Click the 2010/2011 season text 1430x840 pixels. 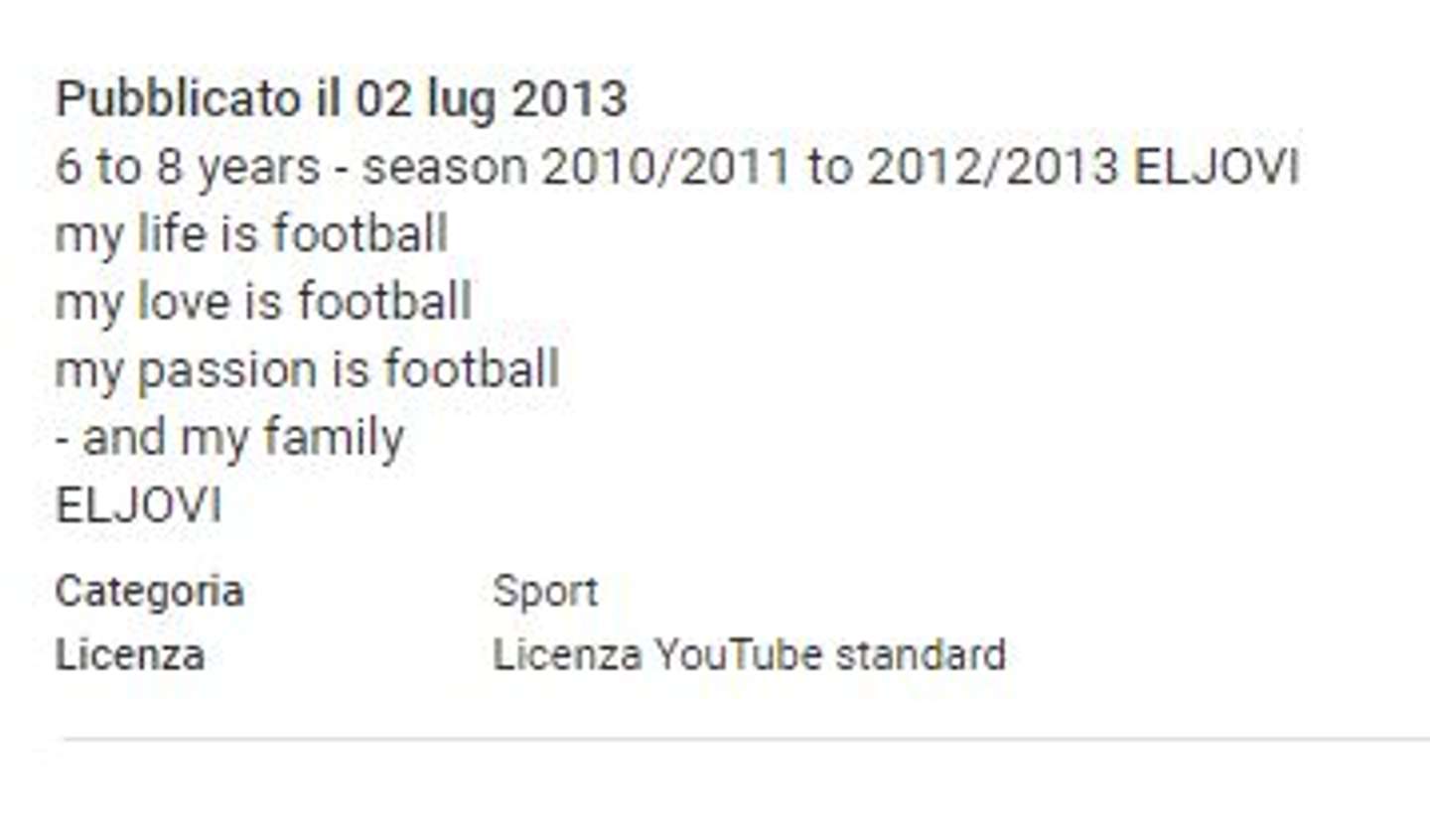pyautogui.click(x=666, y=167)
